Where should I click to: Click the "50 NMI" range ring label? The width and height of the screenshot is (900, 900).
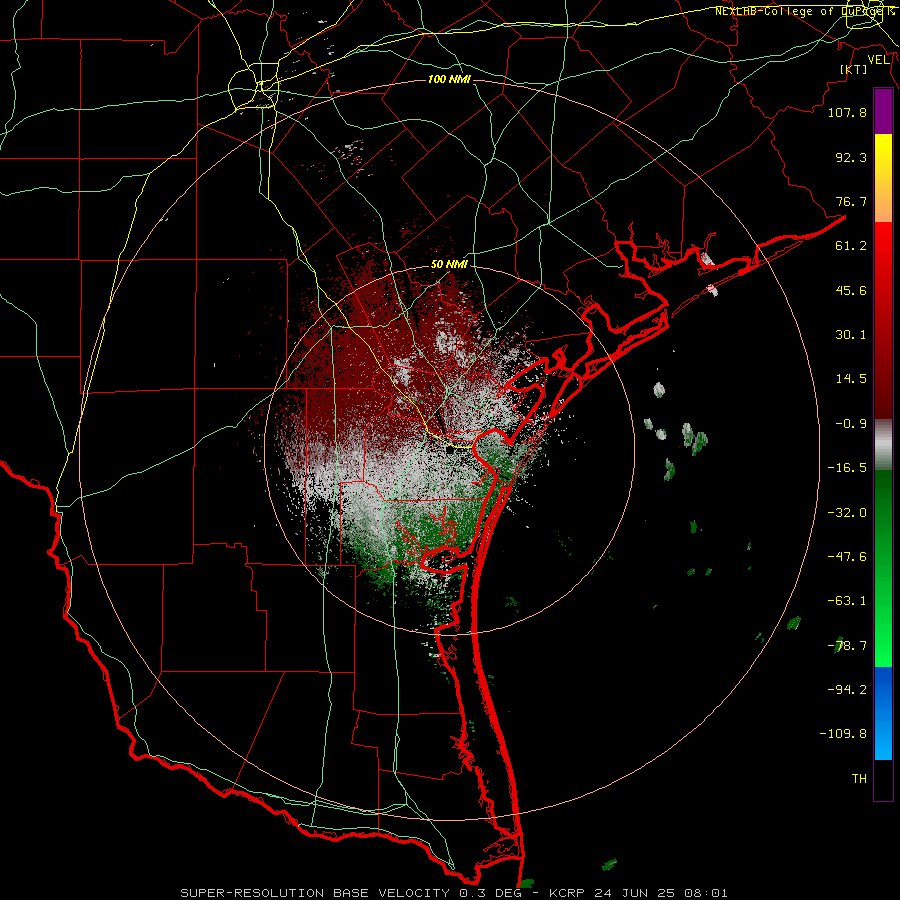coord(449,264)
